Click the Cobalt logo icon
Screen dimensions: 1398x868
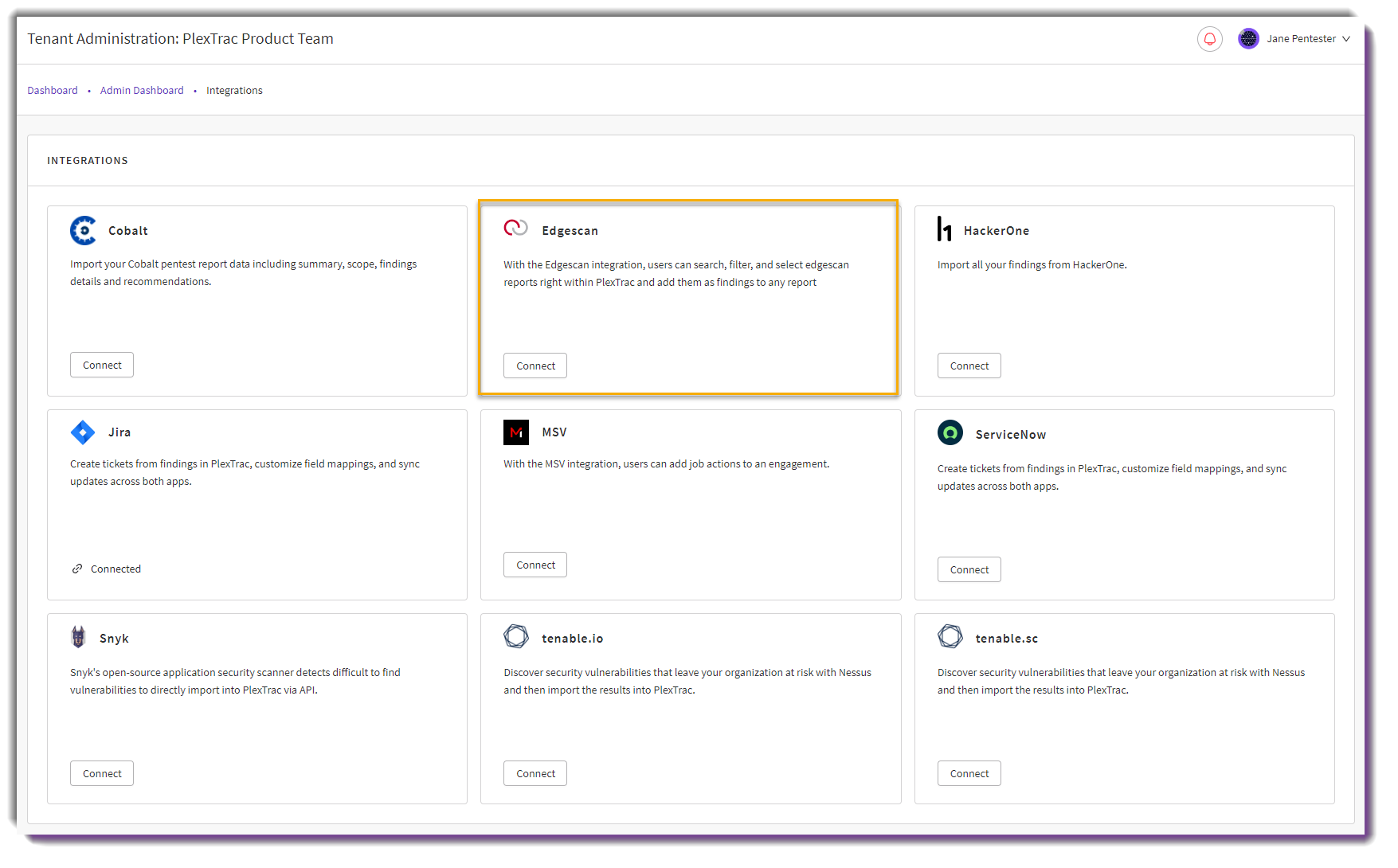[83, 230]
